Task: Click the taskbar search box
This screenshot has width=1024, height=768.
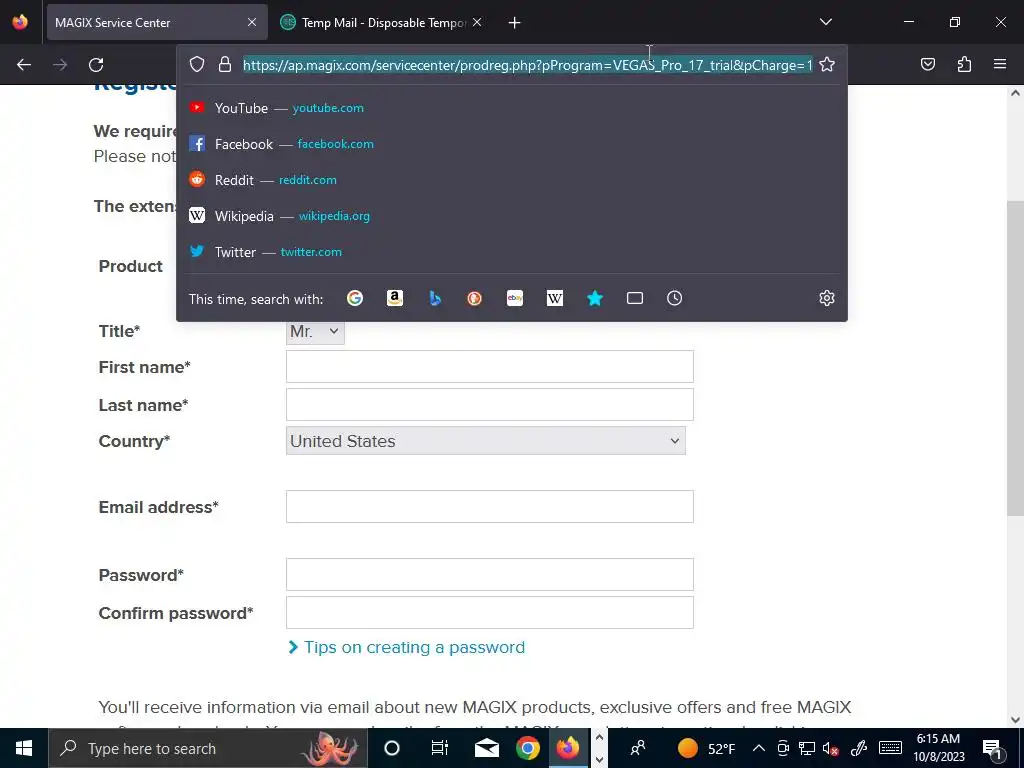Action: [208, 748]
